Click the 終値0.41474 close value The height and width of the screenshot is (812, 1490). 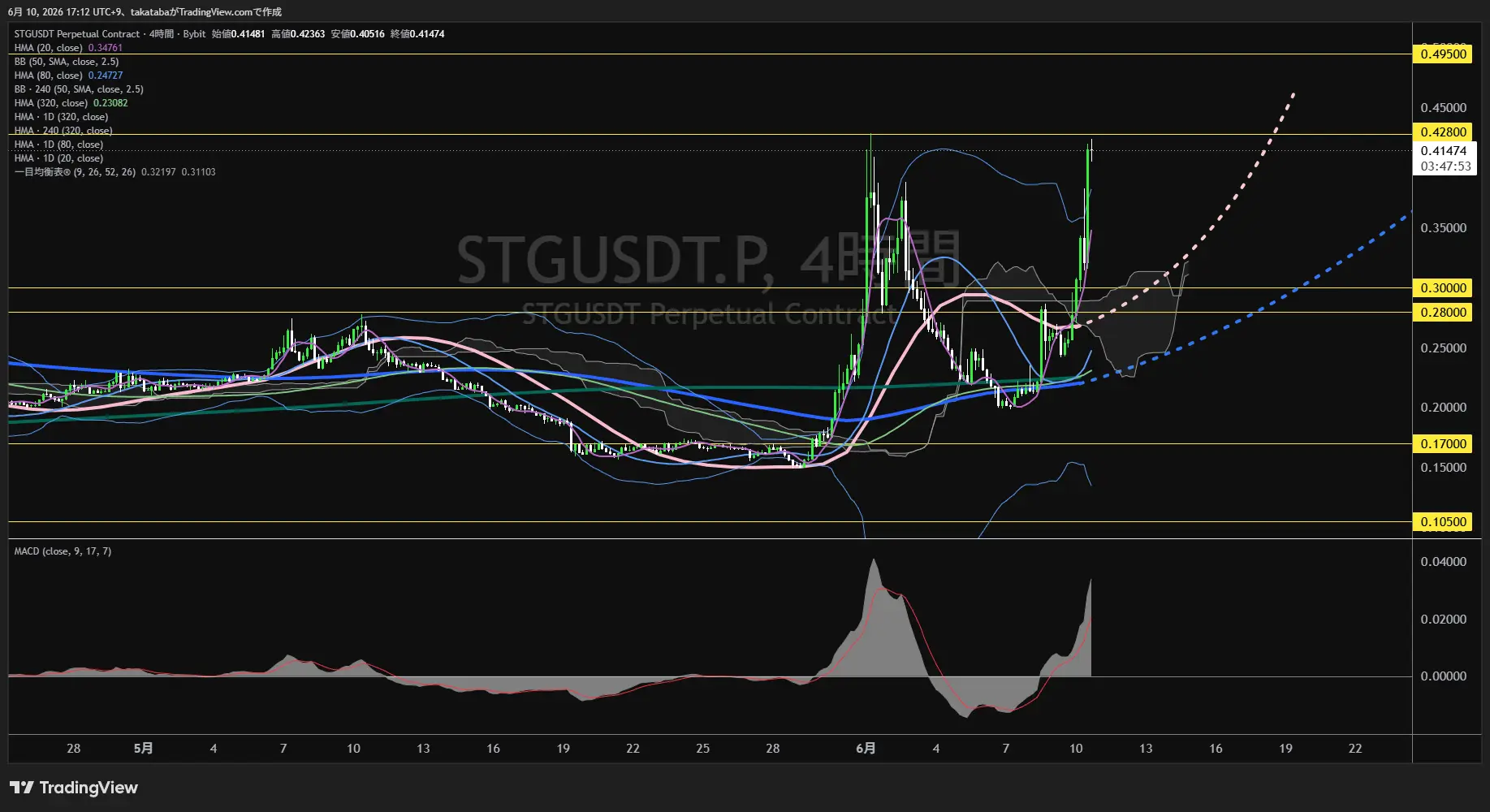point(417,34)
